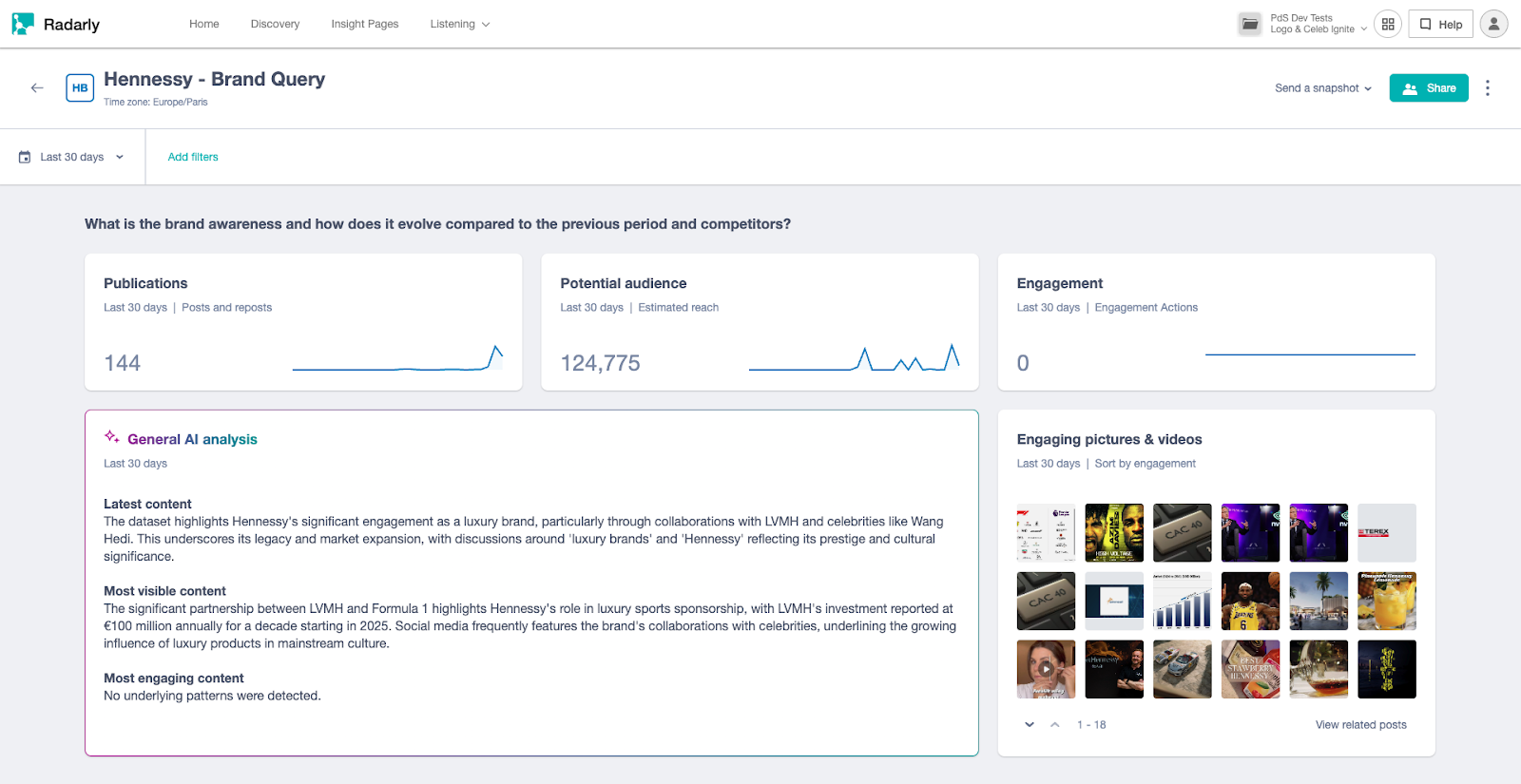Click the Latest content heading
This screenshot has height=784, width=1521.
point(147,504)
